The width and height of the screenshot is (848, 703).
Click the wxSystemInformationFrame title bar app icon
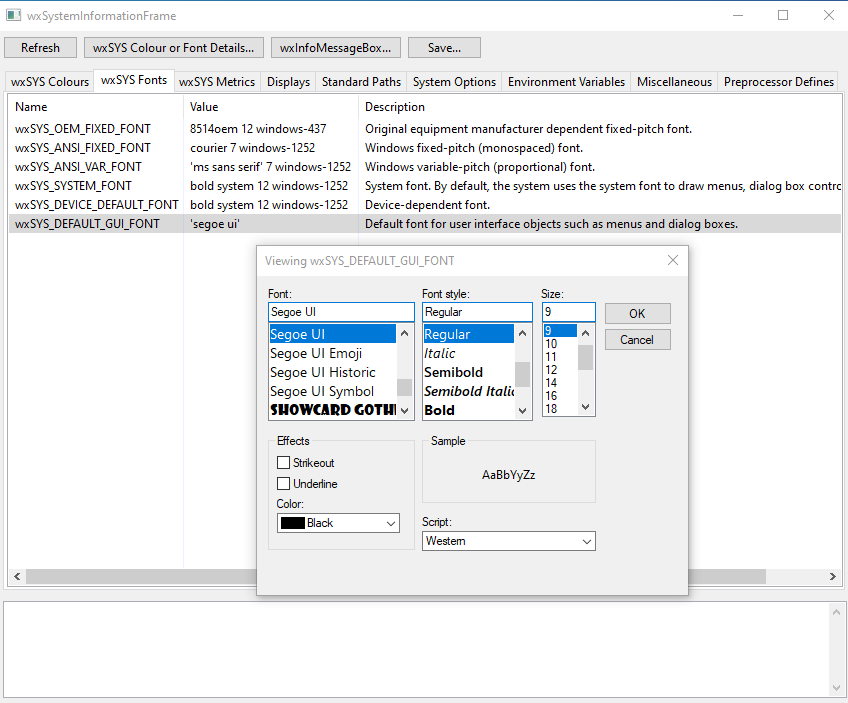(x=14, y=15)
